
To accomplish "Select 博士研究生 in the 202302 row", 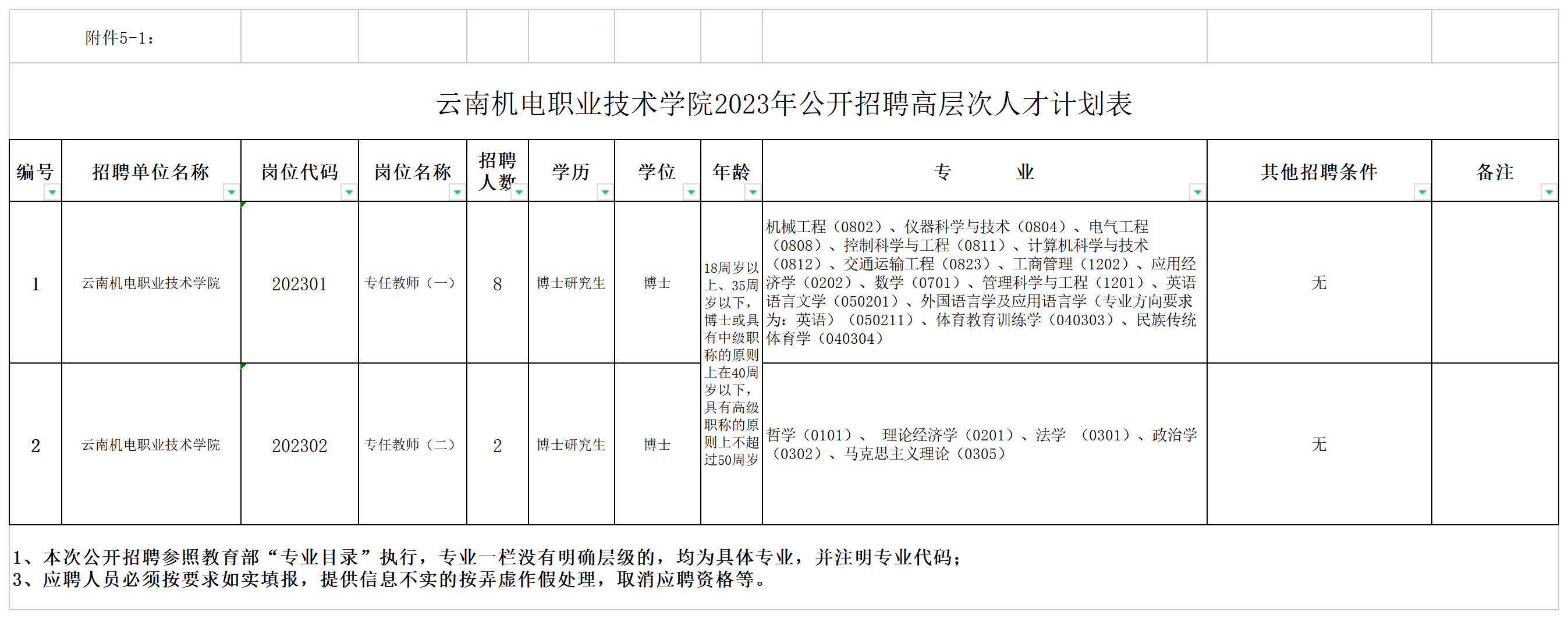I will pyautogui.click(x=572, y=444).
